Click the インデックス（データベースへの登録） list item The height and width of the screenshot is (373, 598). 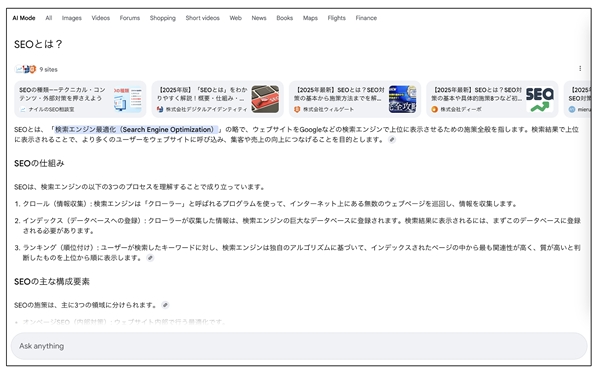(298, 225)
